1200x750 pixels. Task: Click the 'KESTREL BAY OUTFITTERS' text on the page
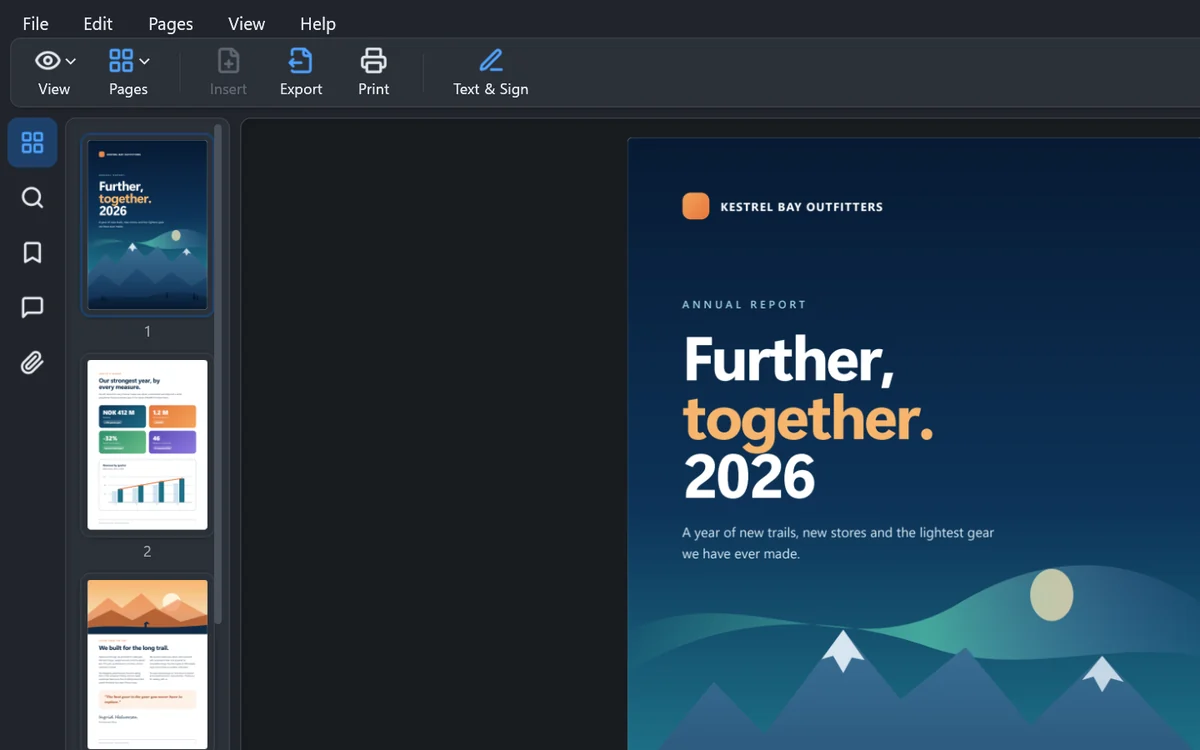click(802, 207)
